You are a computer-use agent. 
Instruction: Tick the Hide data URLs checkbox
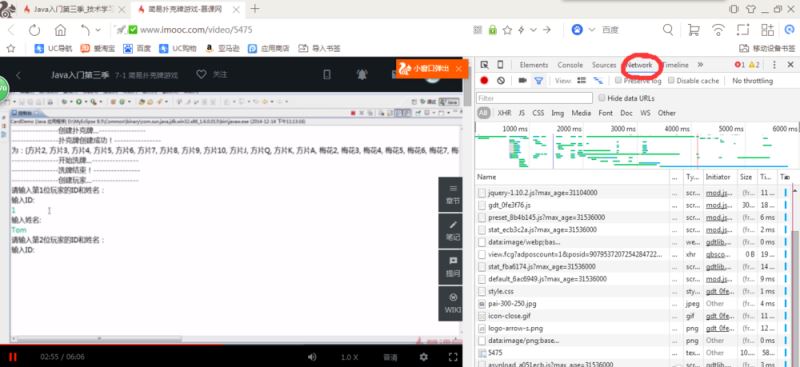click(x=602, y=97)
